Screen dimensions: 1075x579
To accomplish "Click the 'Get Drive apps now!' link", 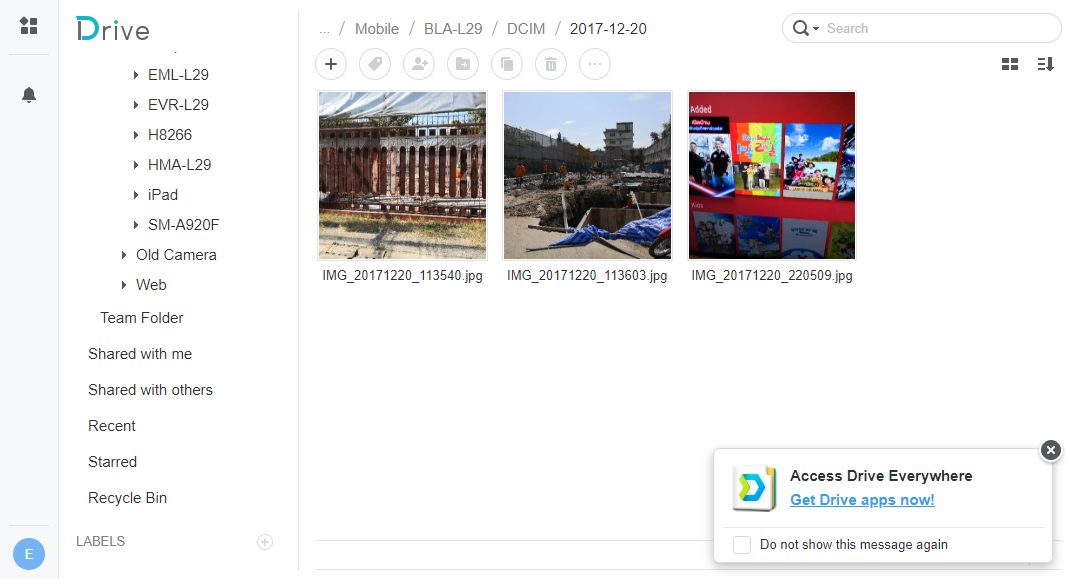I will pos(862,500).
